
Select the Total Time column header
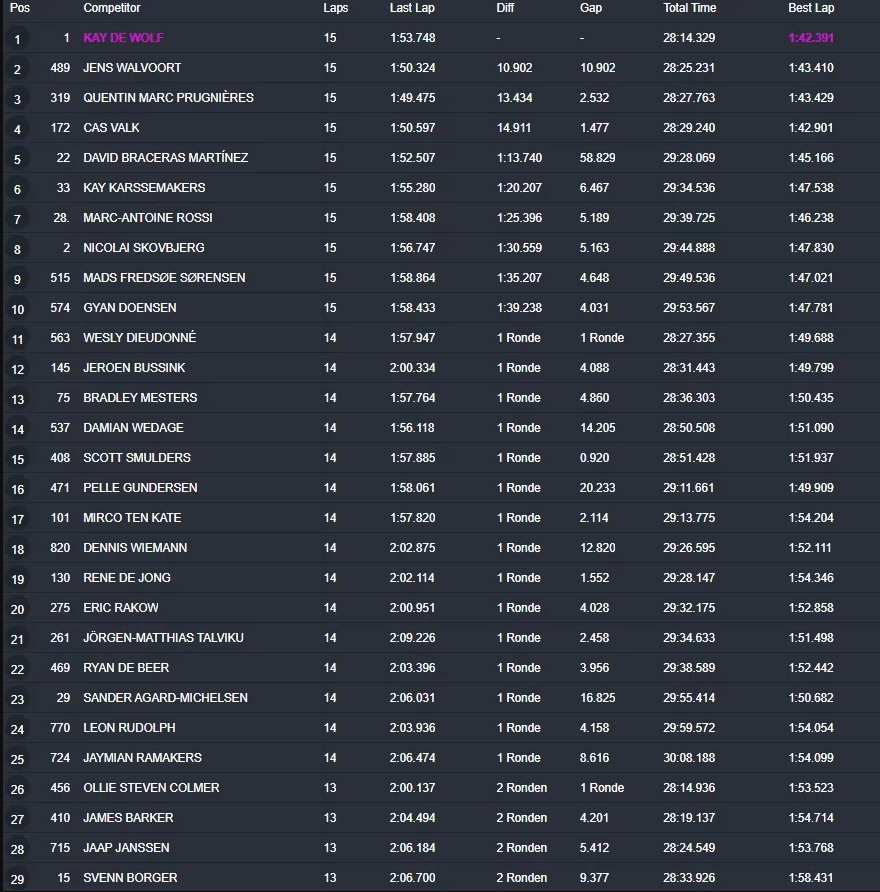[x=689, y=8]
